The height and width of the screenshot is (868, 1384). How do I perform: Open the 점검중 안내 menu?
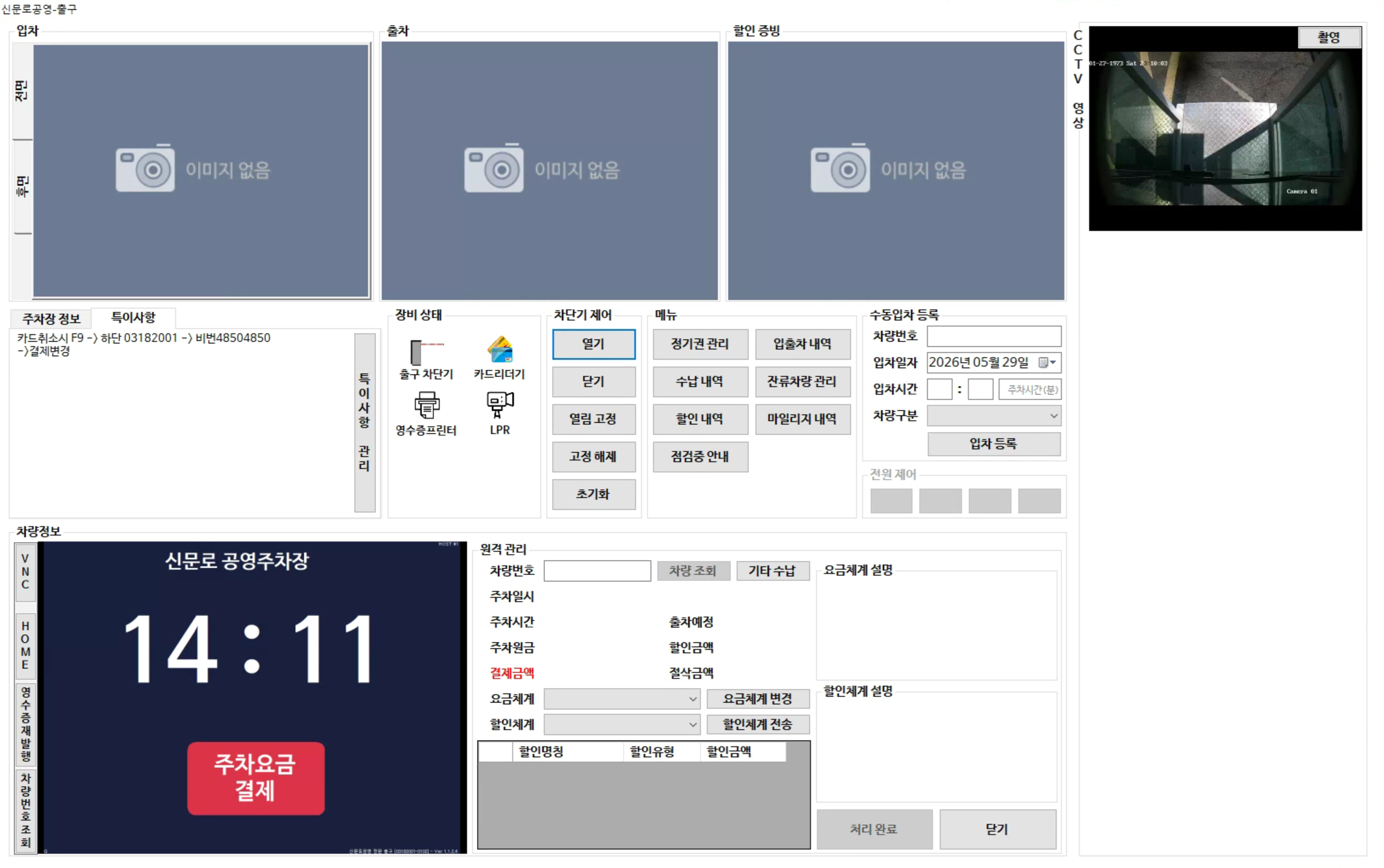700,457
